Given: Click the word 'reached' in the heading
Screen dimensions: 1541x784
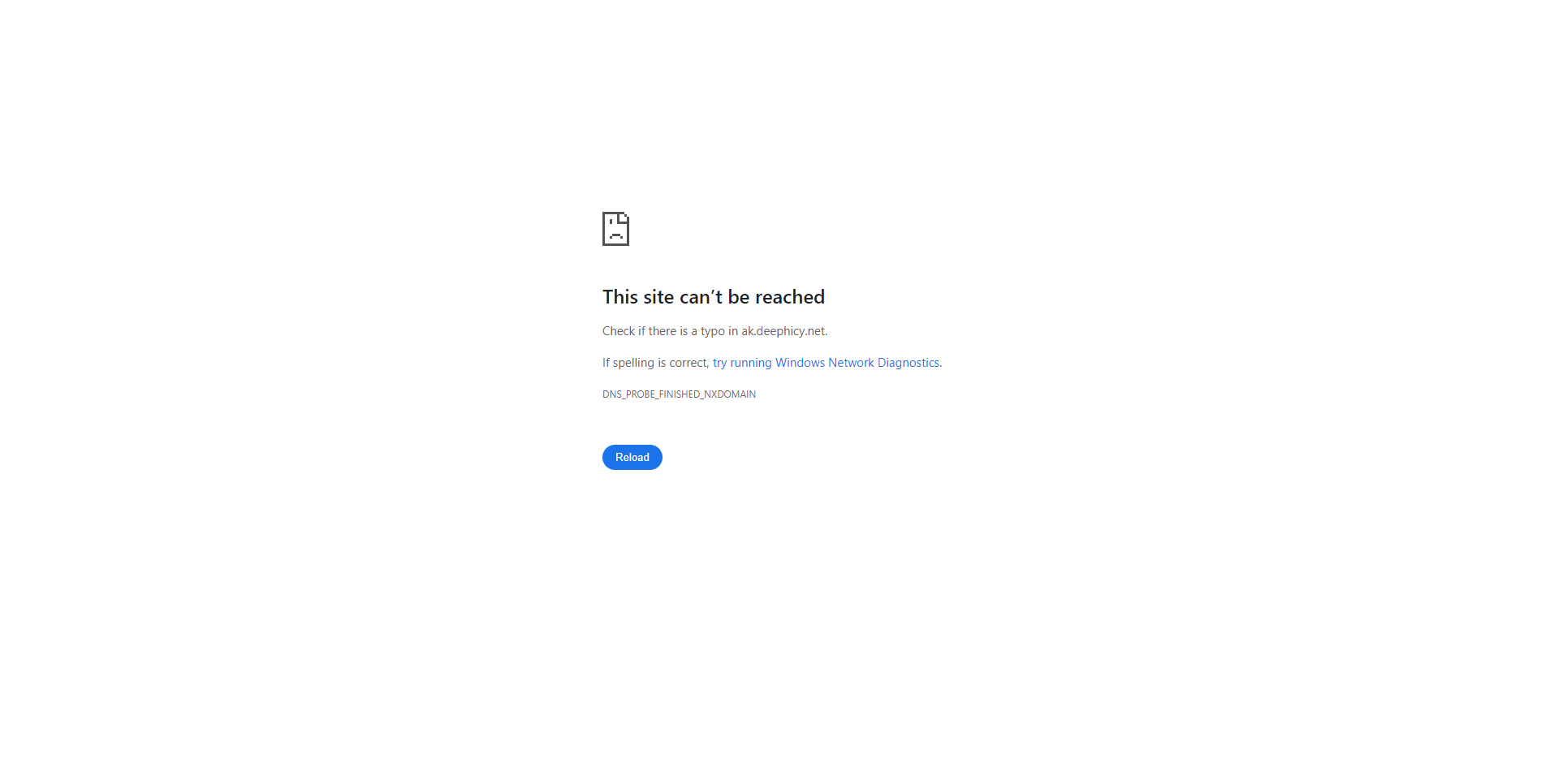Looking at the screenshot, I should coord(790,297).
